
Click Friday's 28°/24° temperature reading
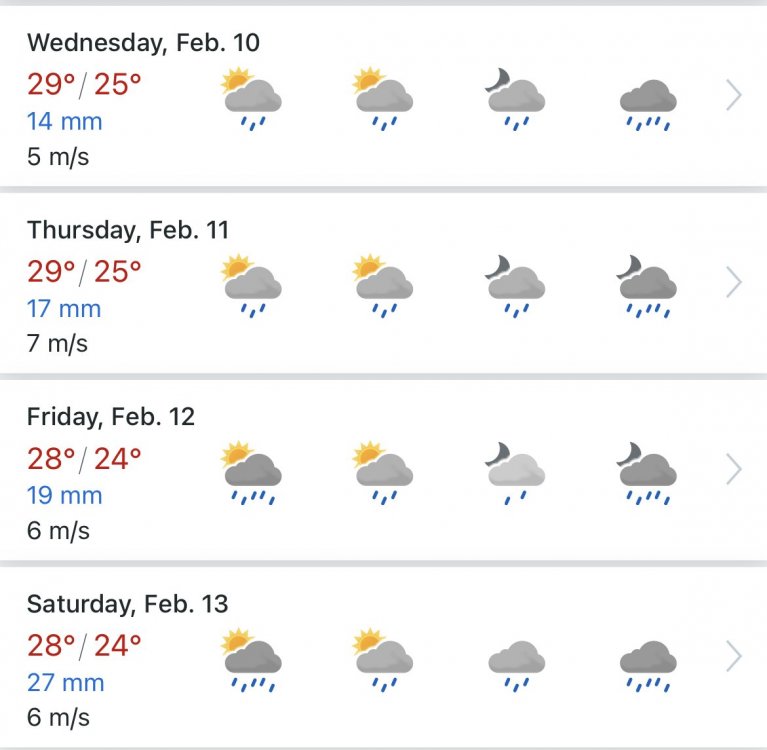(84, 459)
